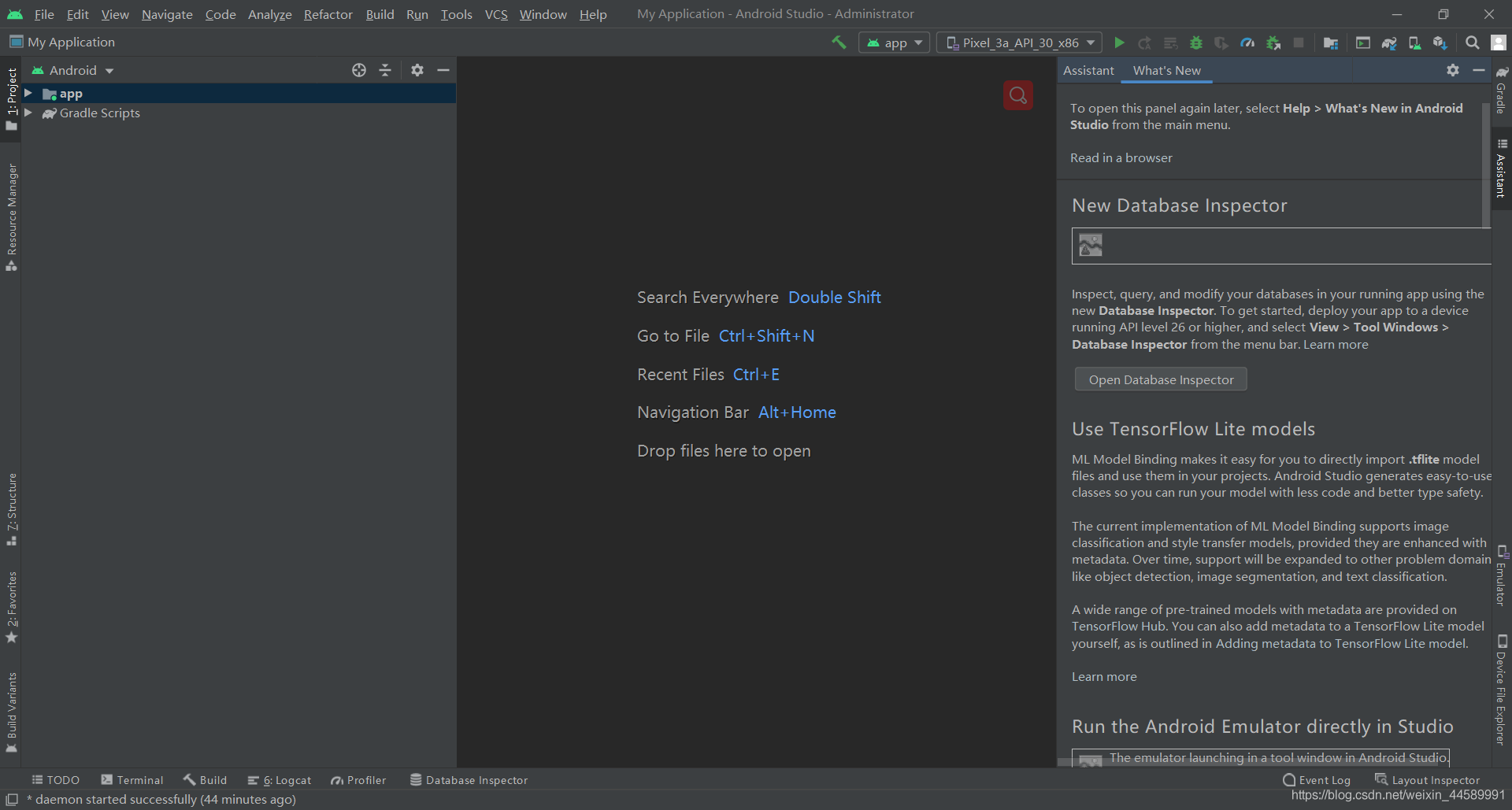Screen dimensions: 1512x810
Task: Expand the app module tree node
Action: [x=28, y=94]
